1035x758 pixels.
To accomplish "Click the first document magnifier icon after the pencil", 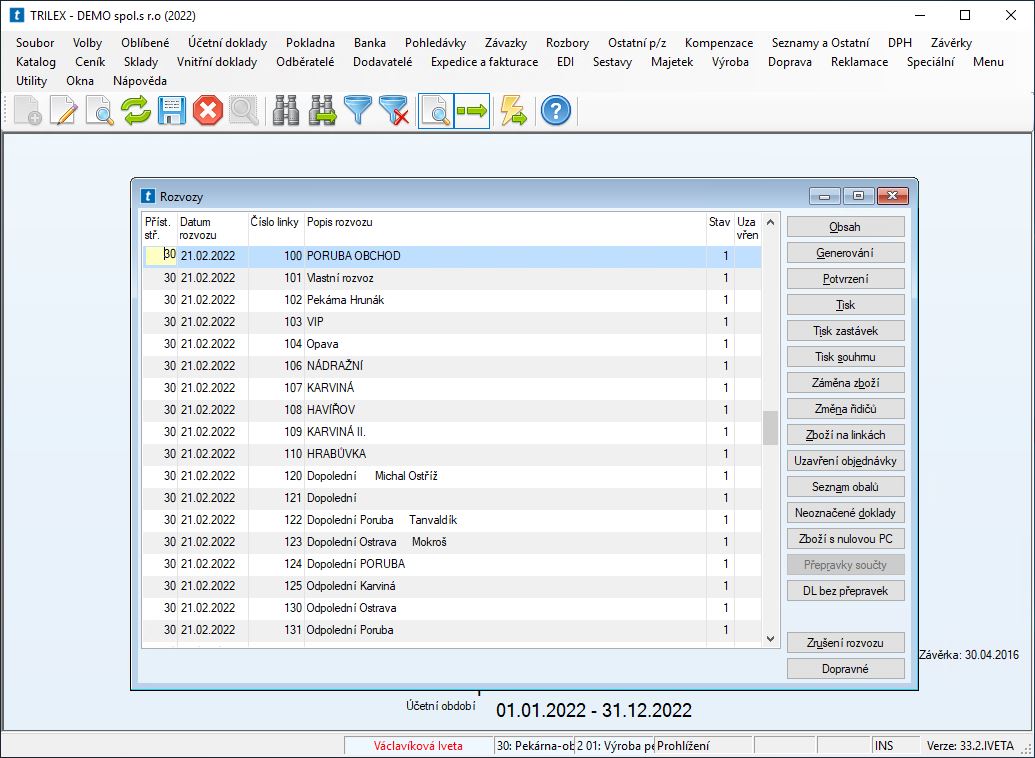I will (100, 111).
